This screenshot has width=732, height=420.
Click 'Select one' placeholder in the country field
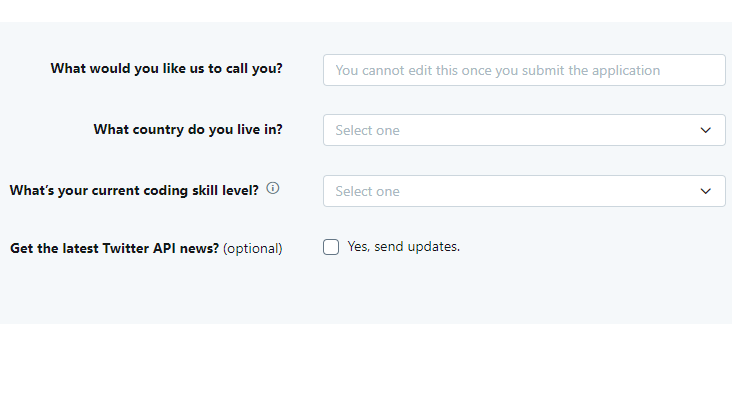(x=367, y=130)
